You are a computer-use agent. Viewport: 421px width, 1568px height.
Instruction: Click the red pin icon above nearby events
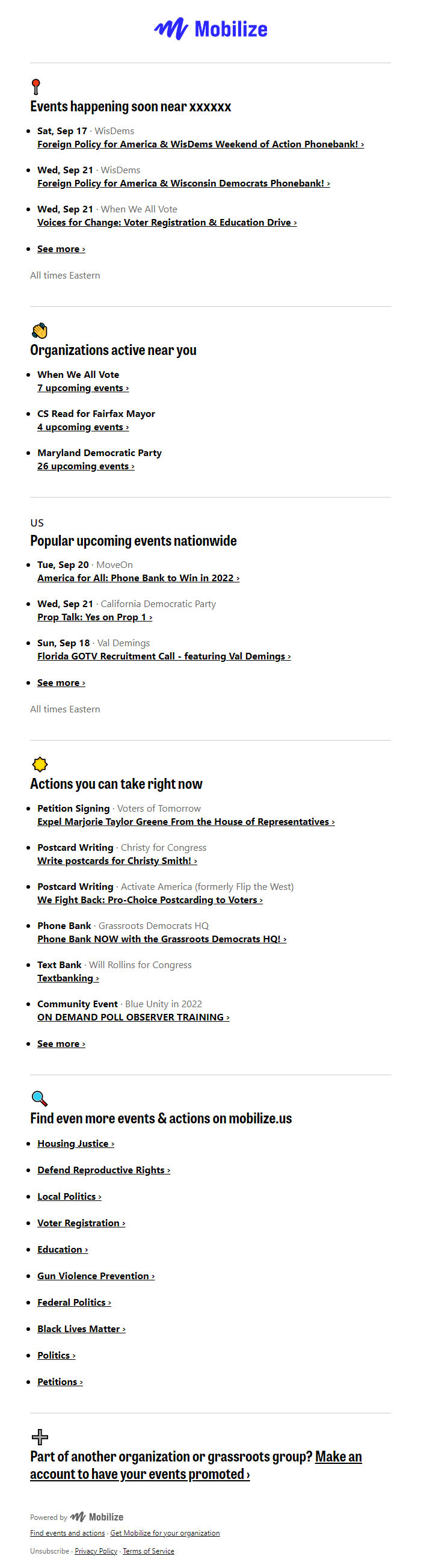coord(36,87)
